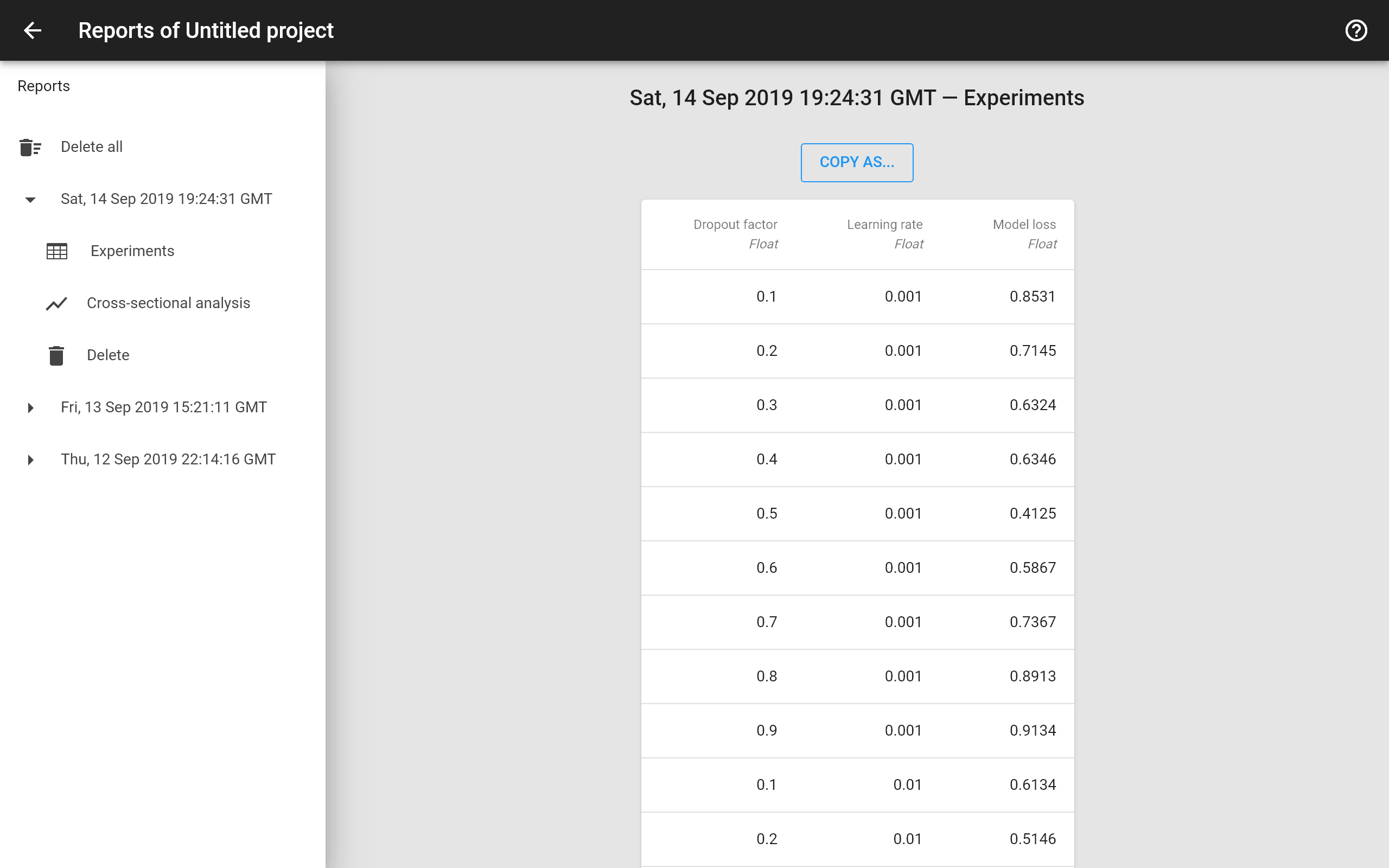Click the trash icon beside Delete
Viewport: 1389px width, 868px height.
(x=56, y=355)
